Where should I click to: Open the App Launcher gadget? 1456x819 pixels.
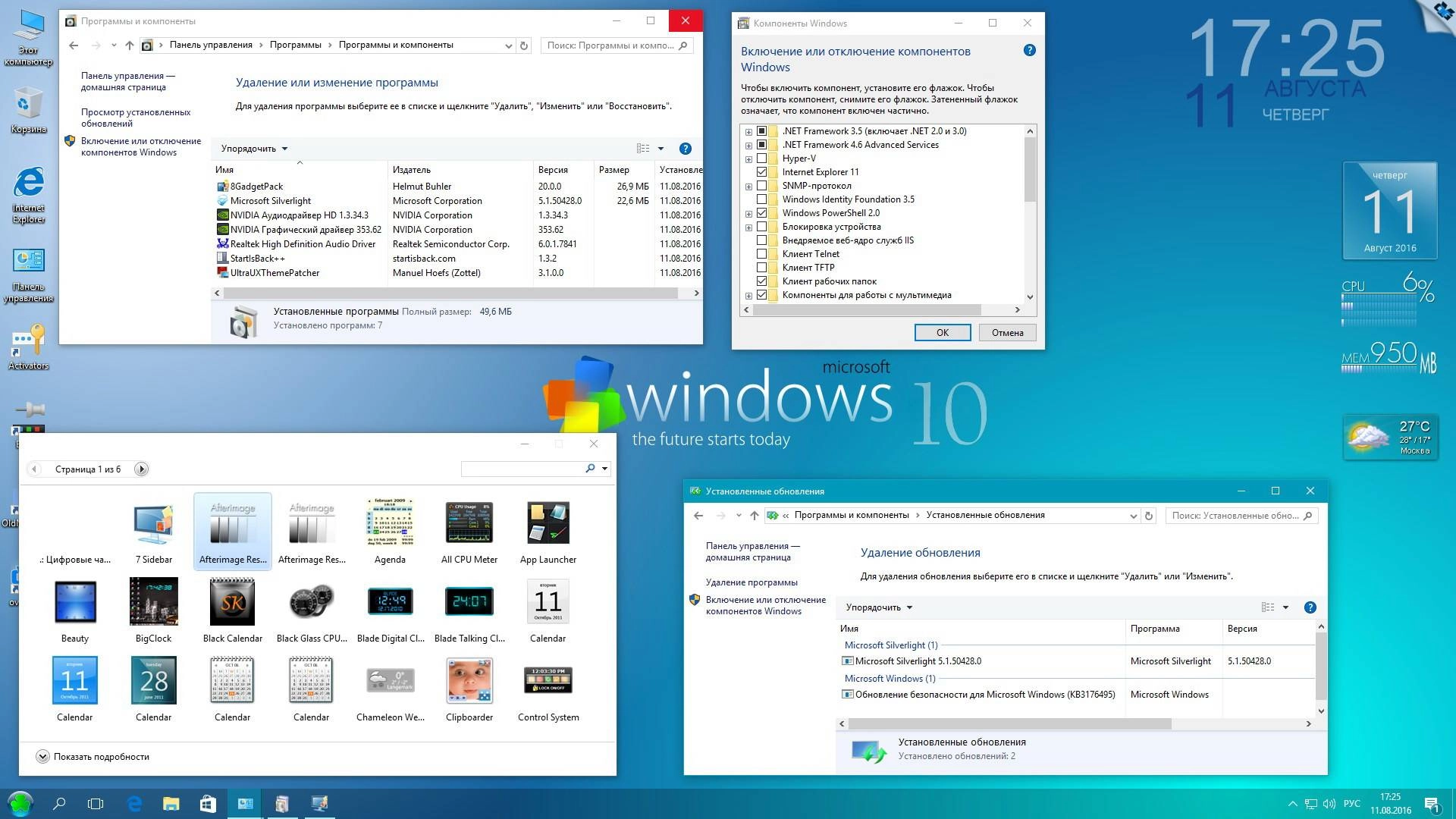point(548,523)
